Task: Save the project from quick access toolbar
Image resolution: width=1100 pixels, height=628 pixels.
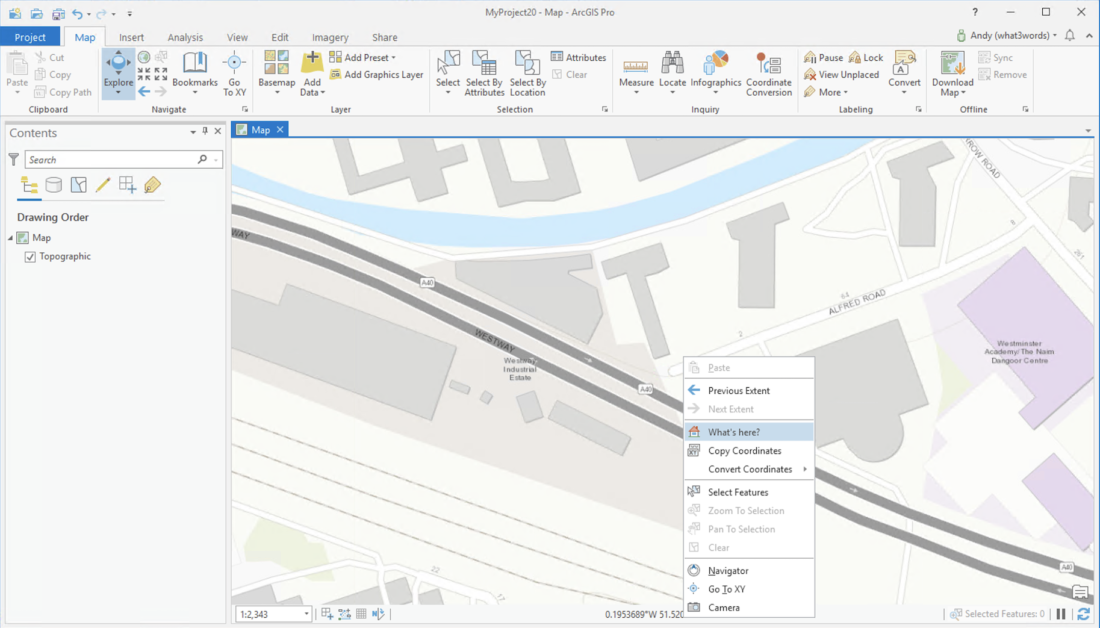Action: coord(58,13)
